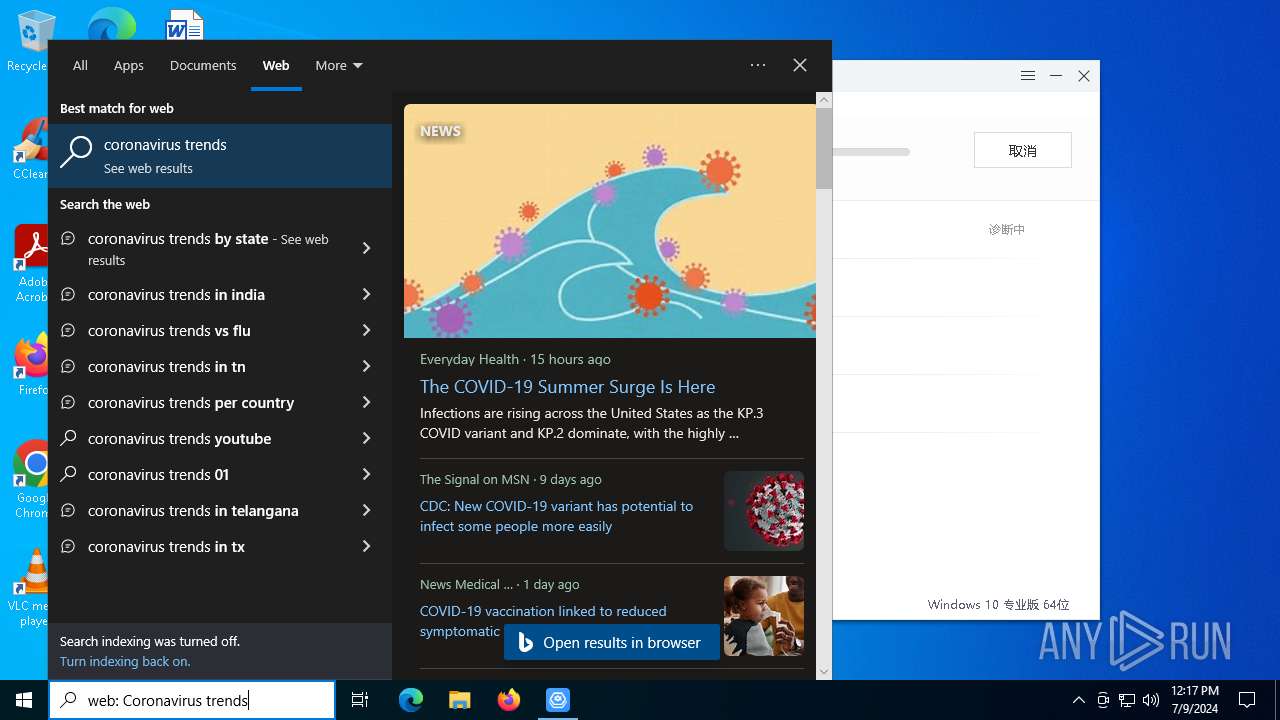The height and width of the screenshot is (720, 1280).
Task: Select 'coronavirus trends youtube' suggestion text
Action: pos(179,438)
